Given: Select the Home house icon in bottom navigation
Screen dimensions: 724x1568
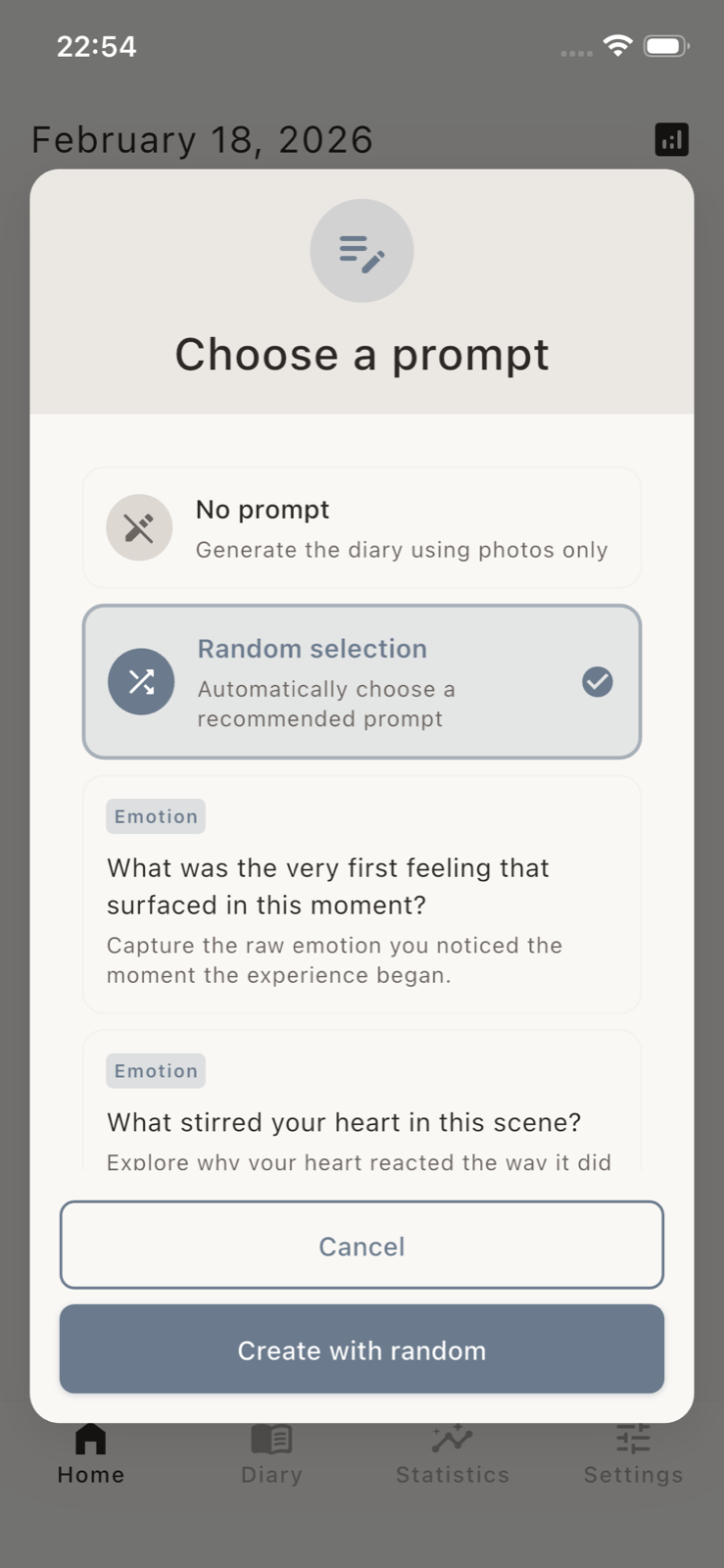Looking at the screenshot, I should tap(90, 1439).
